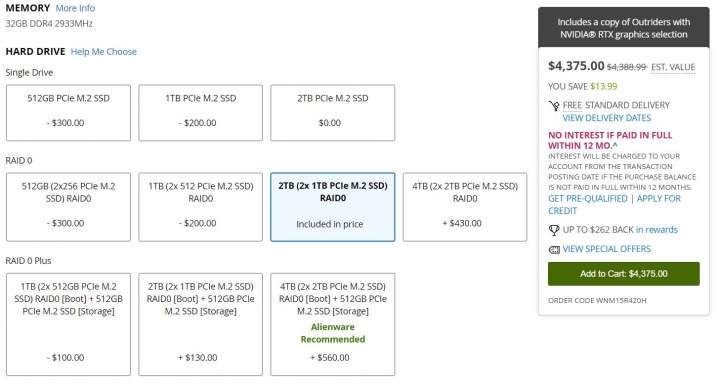The width and height of the screenshot is (720, 386).
Task: Pick 4TB (2x 2TB) RAID0 for +$430
Action: (465, 207)
